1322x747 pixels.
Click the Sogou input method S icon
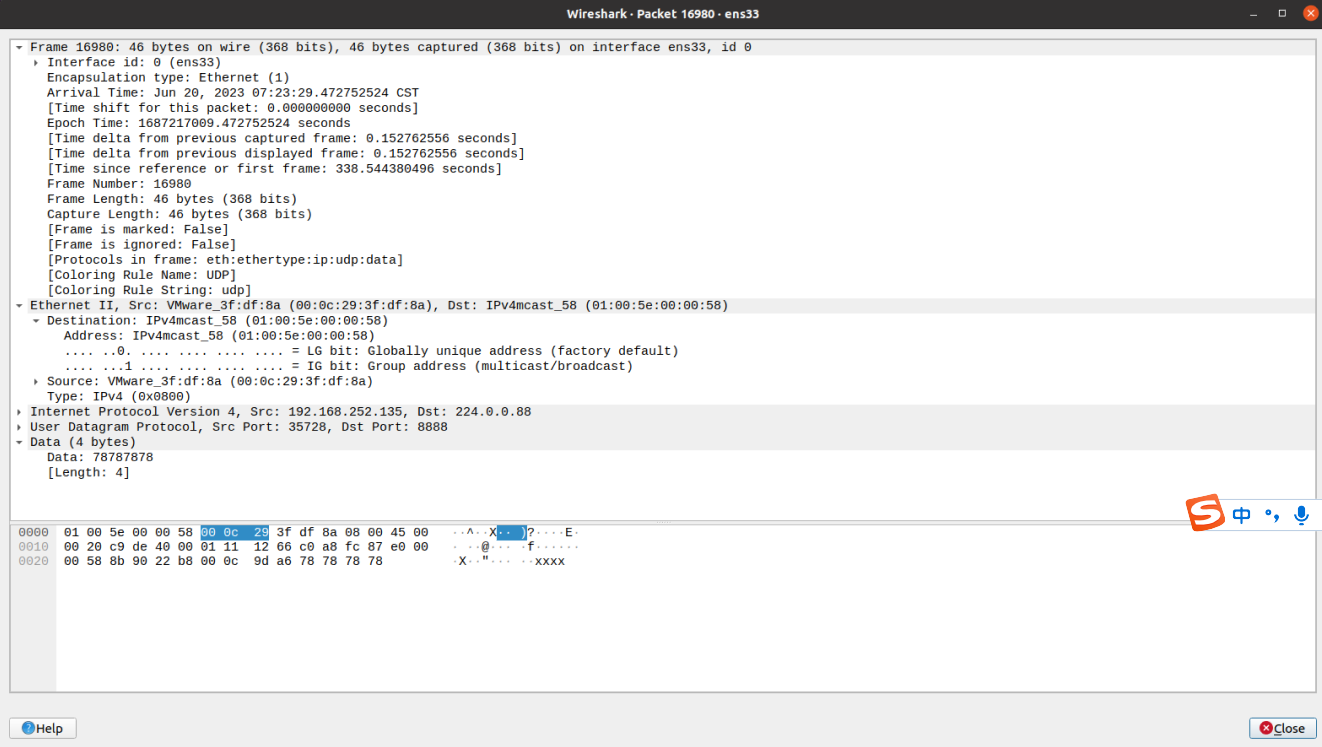[1205, 514]
